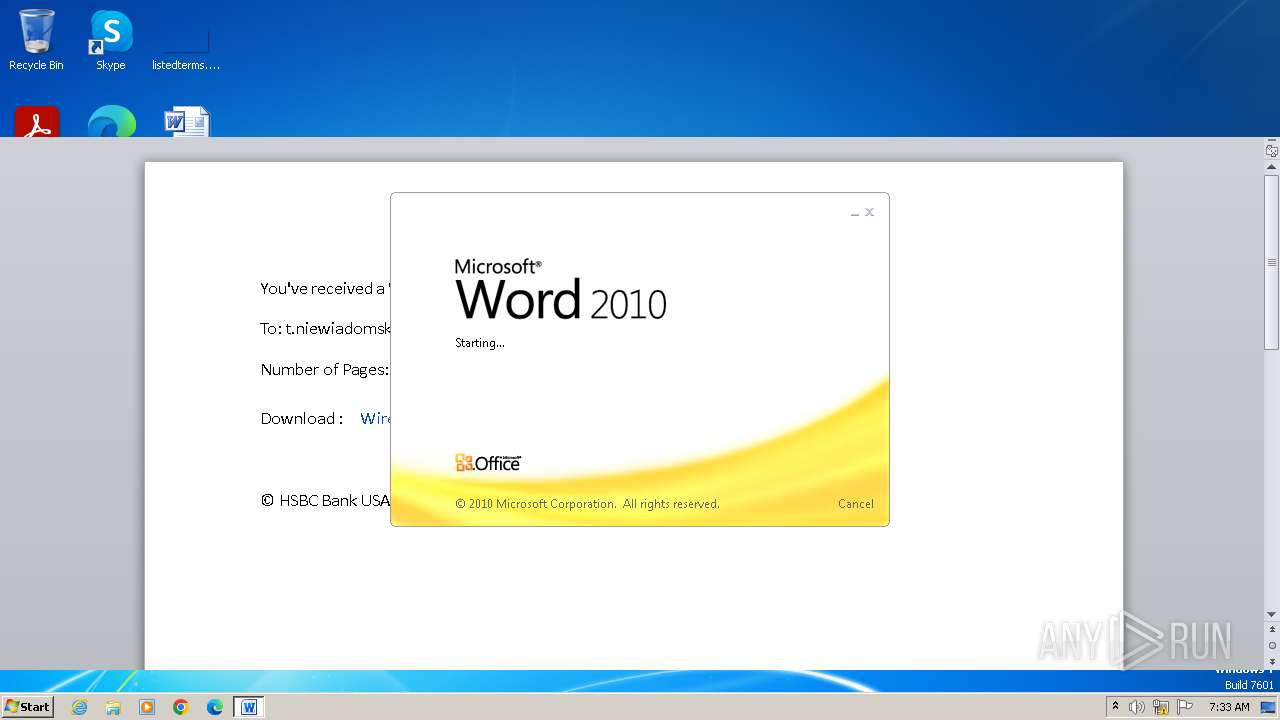This screenshot has width=1280, height=720.
Task: Click the vertical scrollbar down arrow
Action: tap(1271, 614)
